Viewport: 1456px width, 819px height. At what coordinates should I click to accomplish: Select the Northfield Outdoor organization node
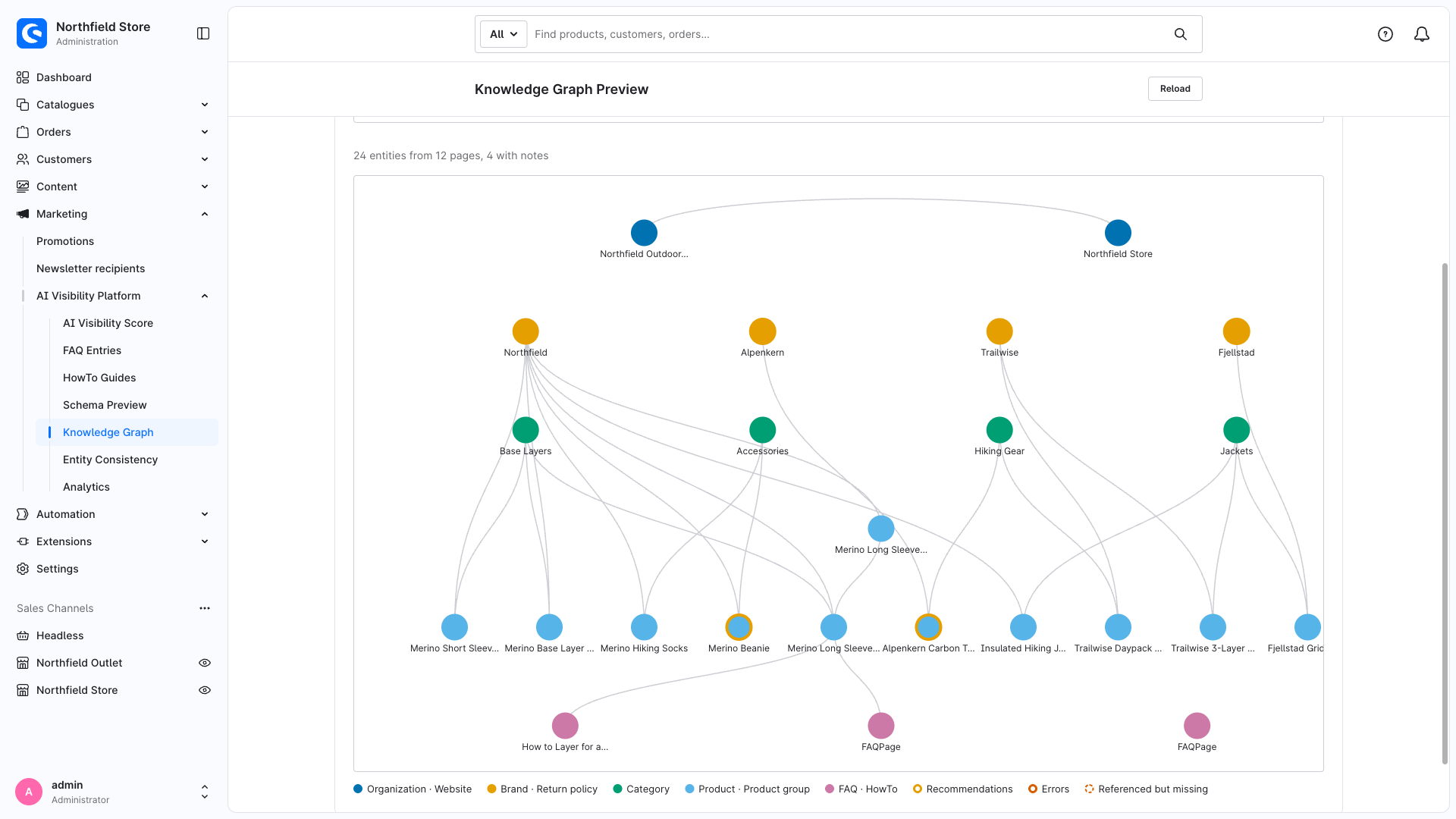pos(644,233)
